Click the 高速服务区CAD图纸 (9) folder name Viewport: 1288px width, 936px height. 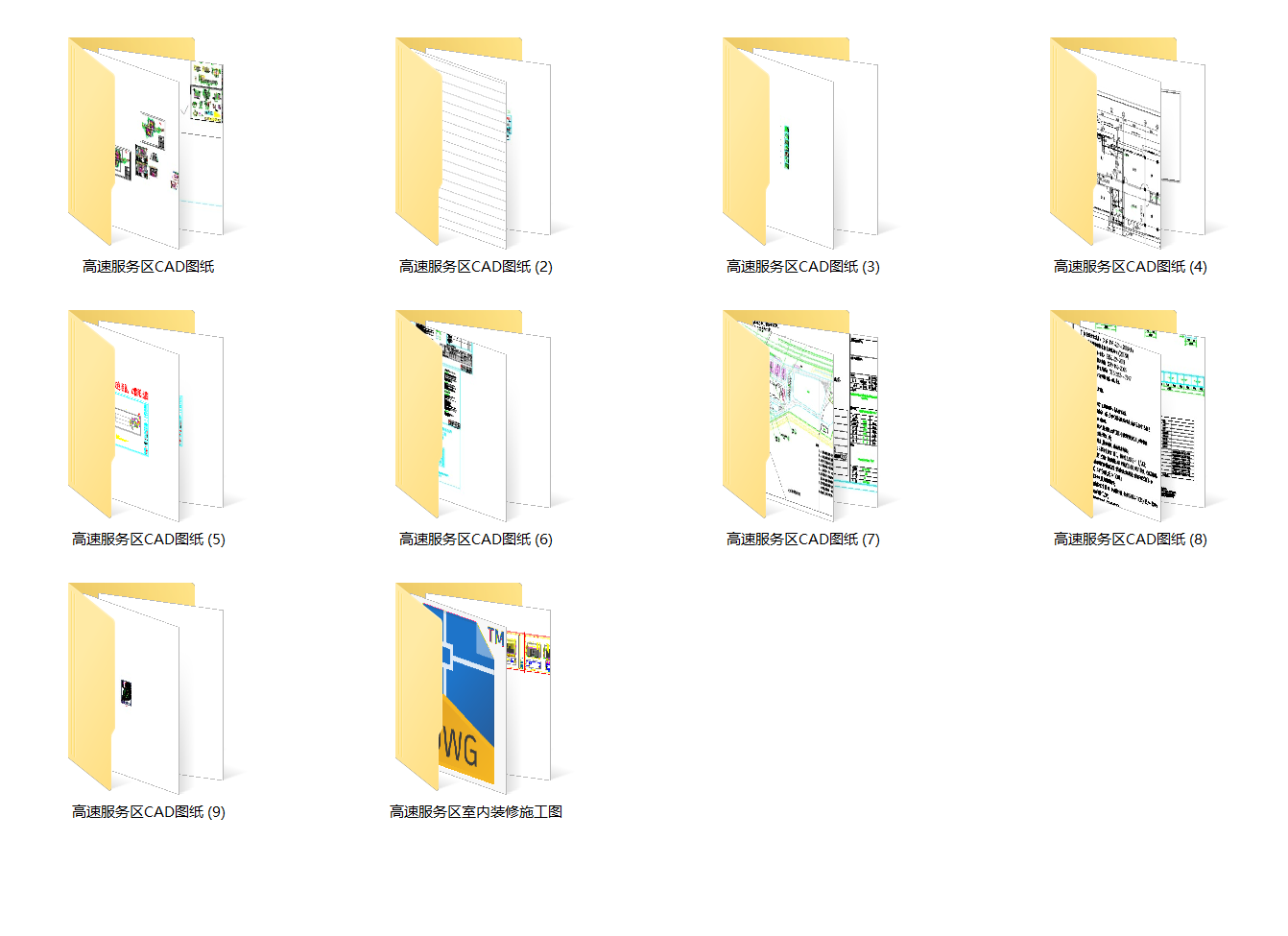(148, 812)
